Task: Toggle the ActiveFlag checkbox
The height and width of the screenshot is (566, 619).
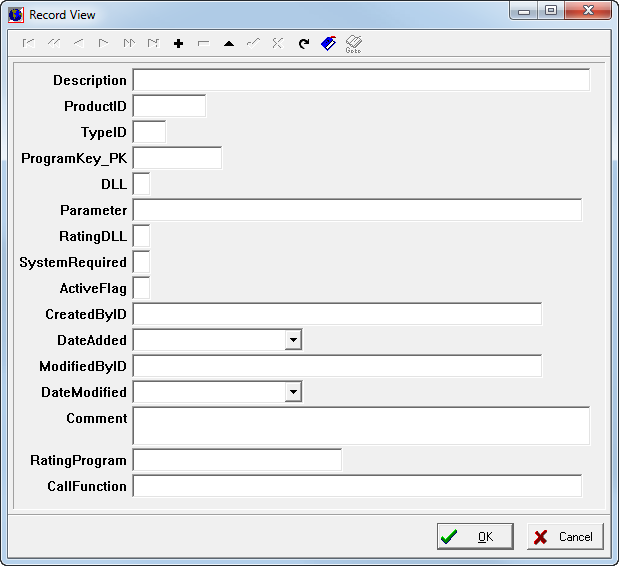Action: pyautogui.click(x=141, y=288)
